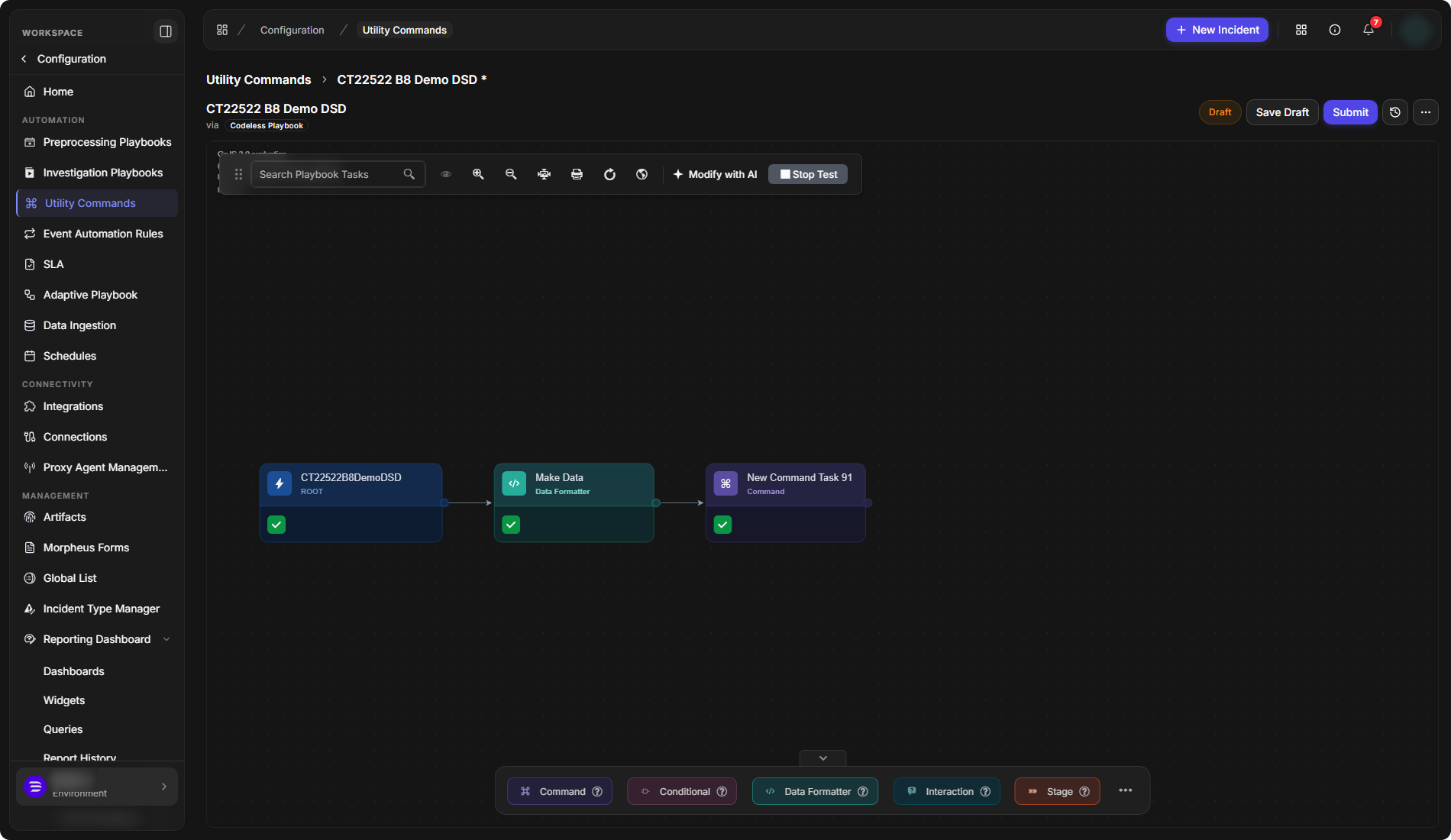The height and width of the screenshot is (840, 1451).
Task: Fit the playbook to screen
Action: pyautogui.click(x=544, y=174)
